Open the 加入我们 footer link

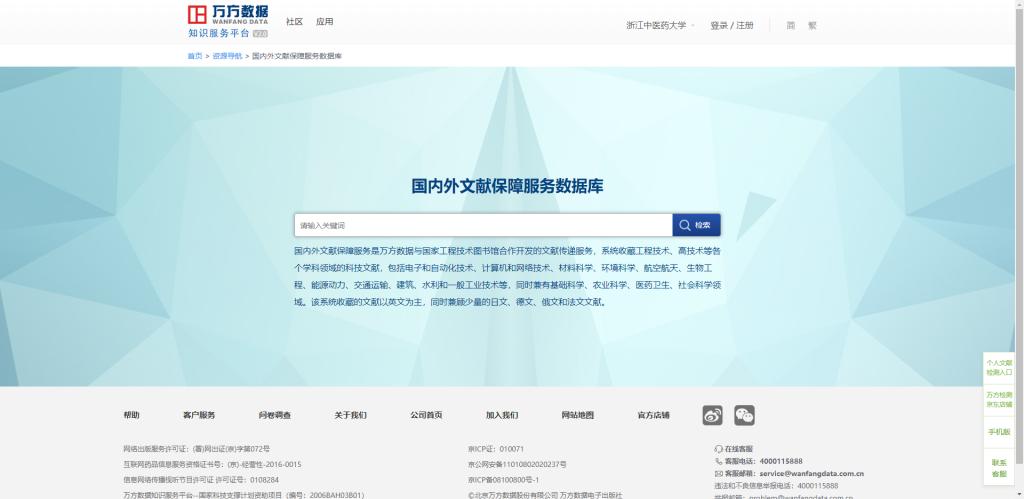click(502, 415)
